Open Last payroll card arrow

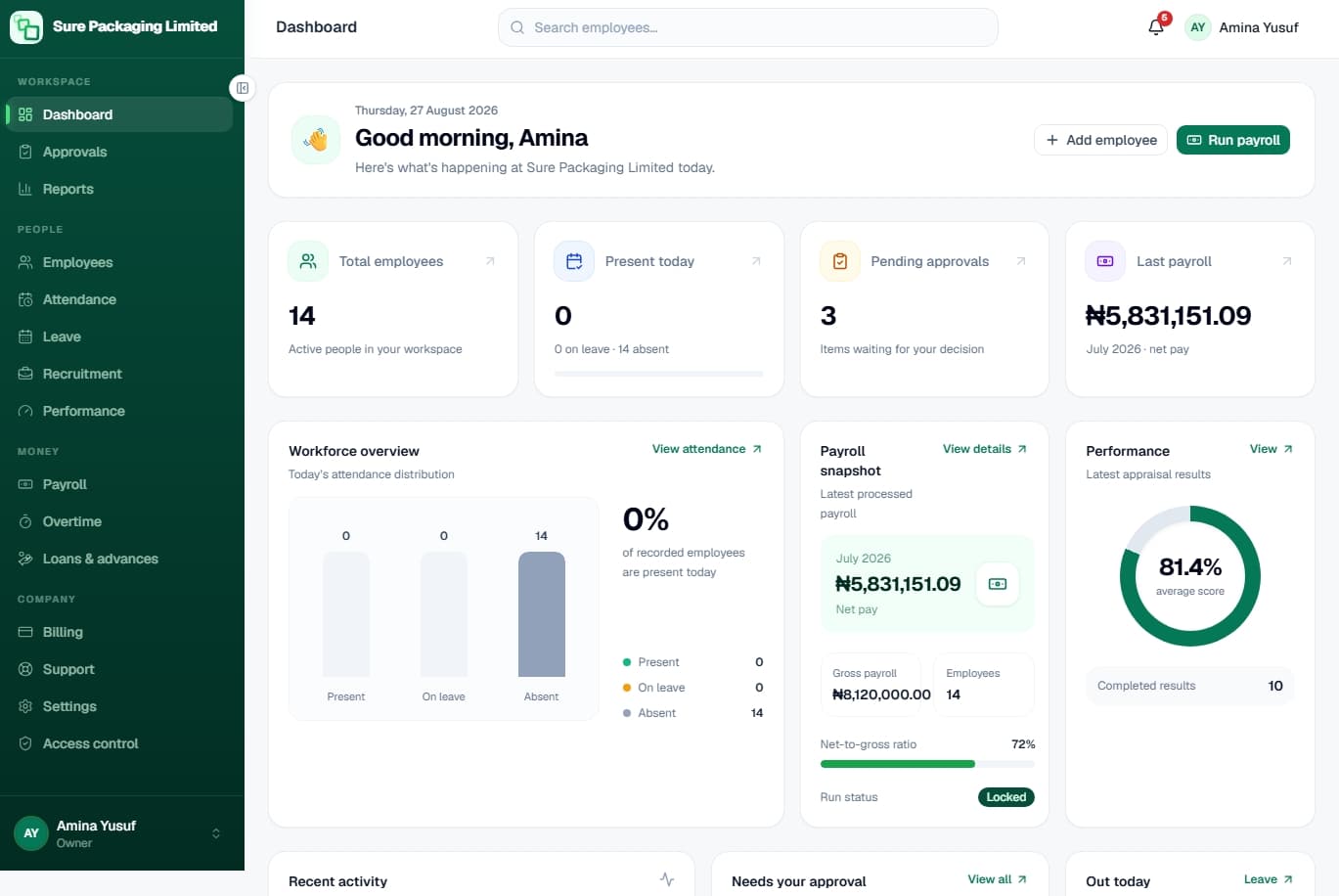[1287, 261]
